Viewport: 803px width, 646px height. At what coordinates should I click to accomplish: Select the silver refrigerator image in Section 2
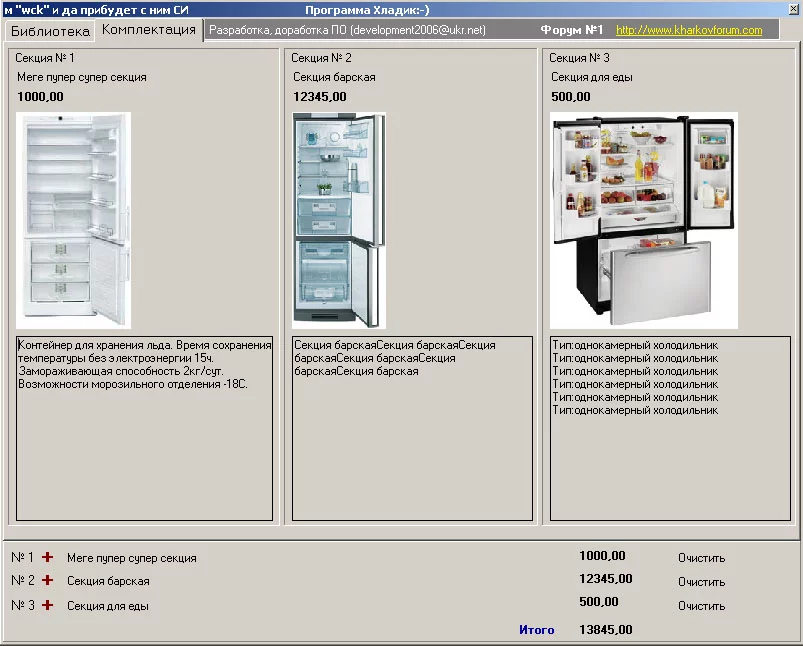tap(339, 220)
